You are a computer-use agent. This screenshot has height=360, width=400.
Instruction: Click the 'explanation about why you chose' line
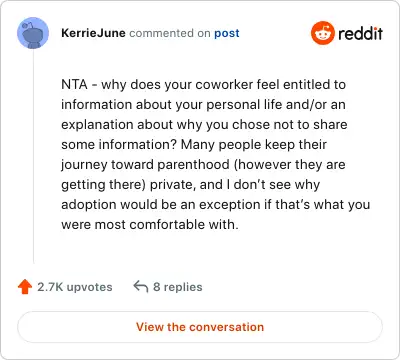point(204,125)
